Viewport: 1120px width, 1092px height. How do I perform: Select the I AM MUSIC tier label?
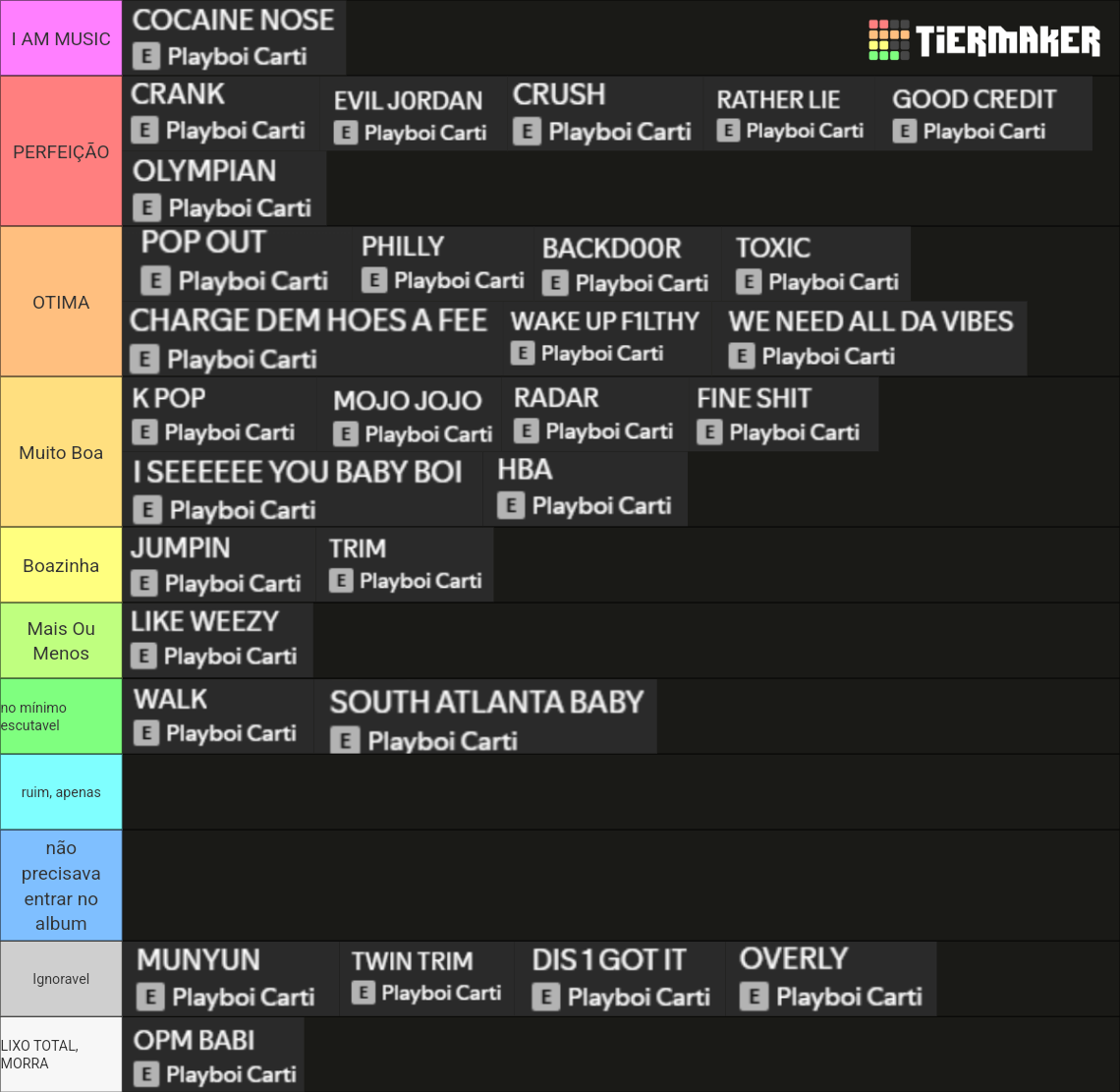coord(61,38)
